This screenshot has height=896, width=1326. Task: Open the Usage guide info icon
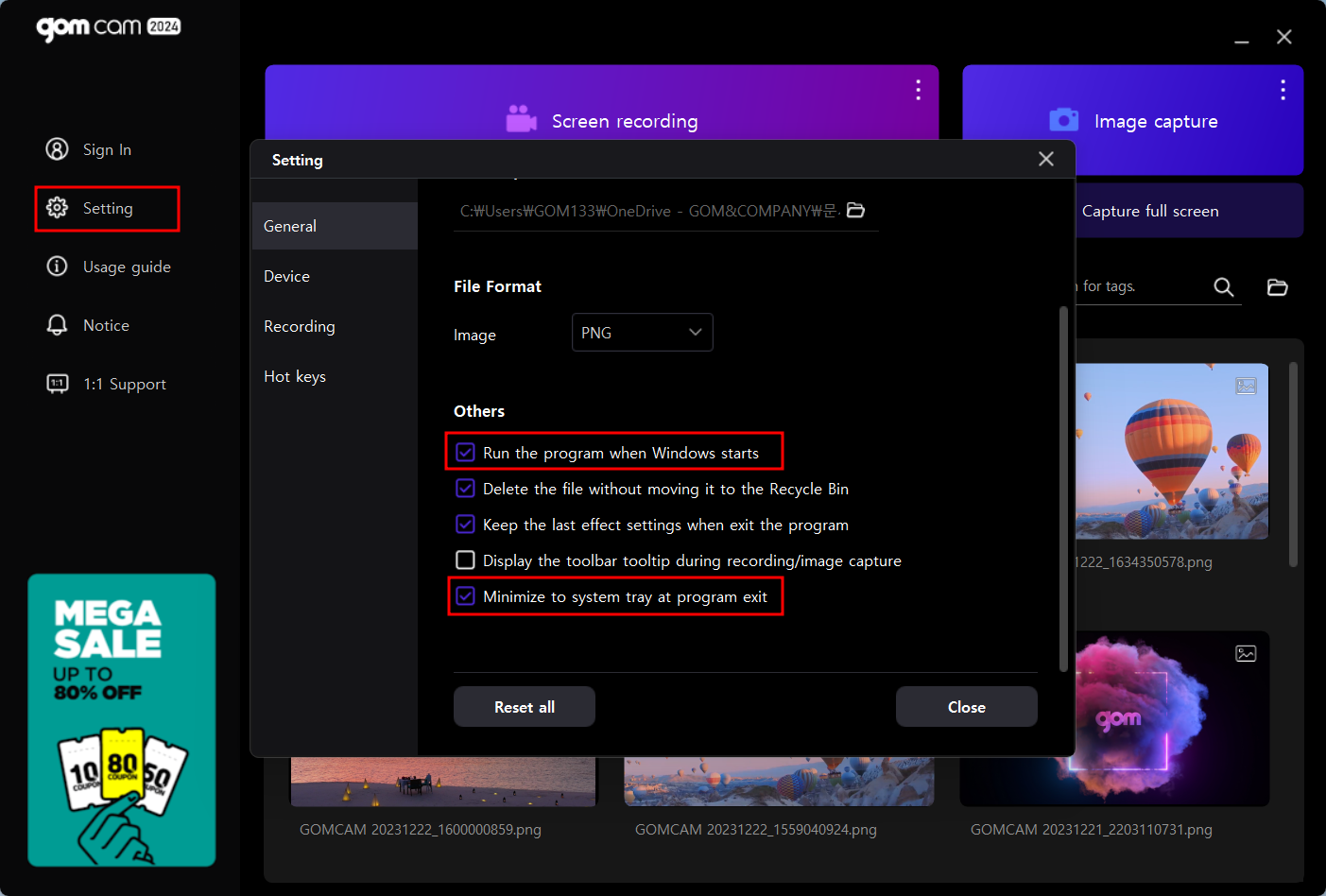pyautogui.click(x=58, y=267)
